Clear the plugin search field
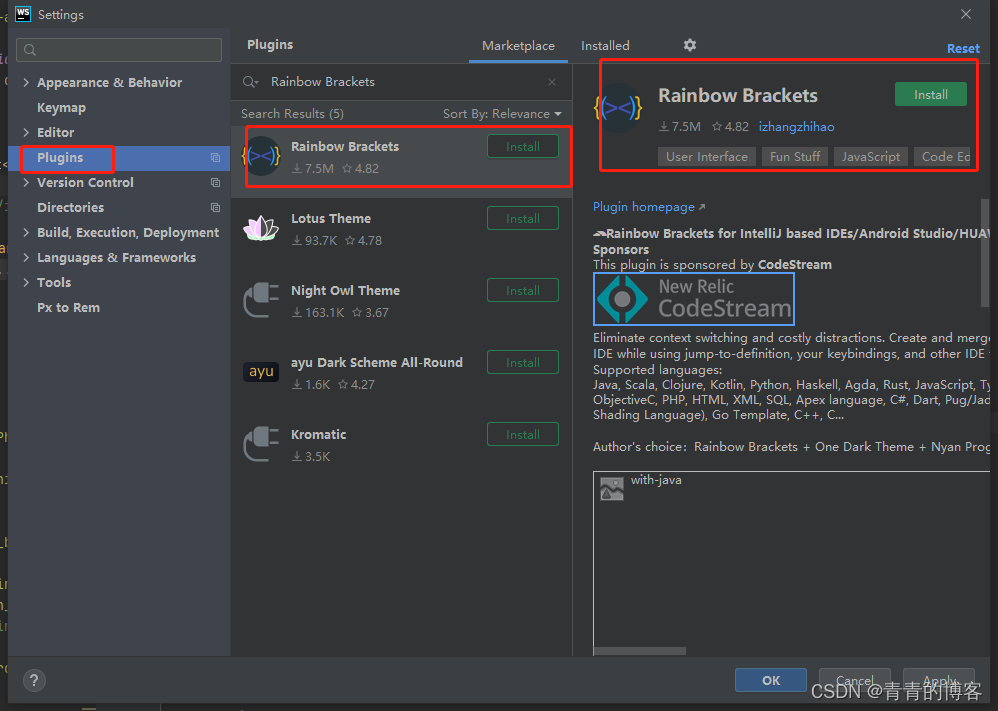The height and width of the screenshot is (711, 998). (x=552, y=82)
